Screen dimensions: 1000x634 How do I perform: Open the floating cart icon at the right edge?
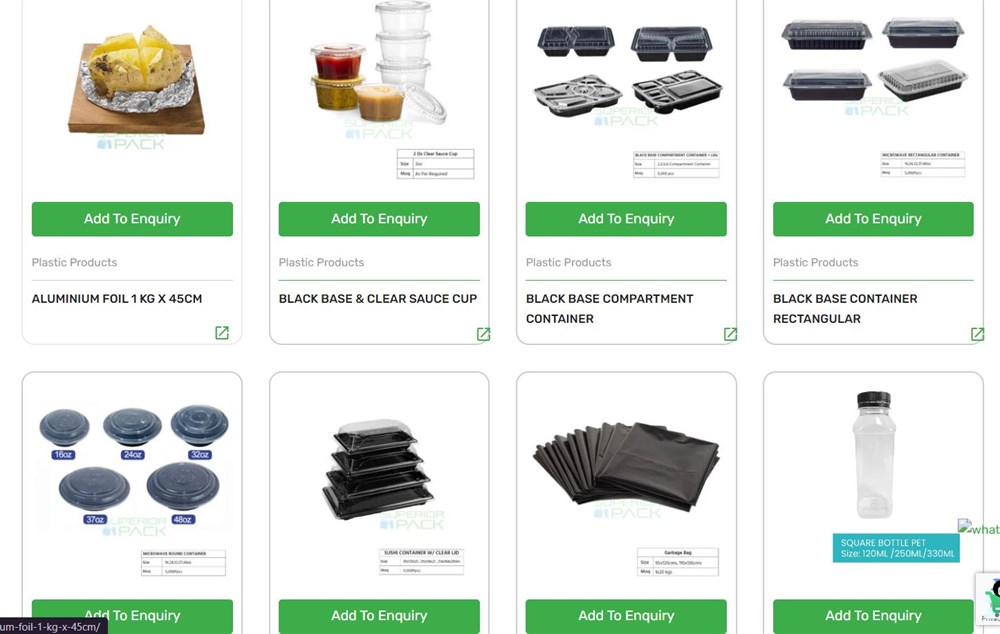pos(990,598)
